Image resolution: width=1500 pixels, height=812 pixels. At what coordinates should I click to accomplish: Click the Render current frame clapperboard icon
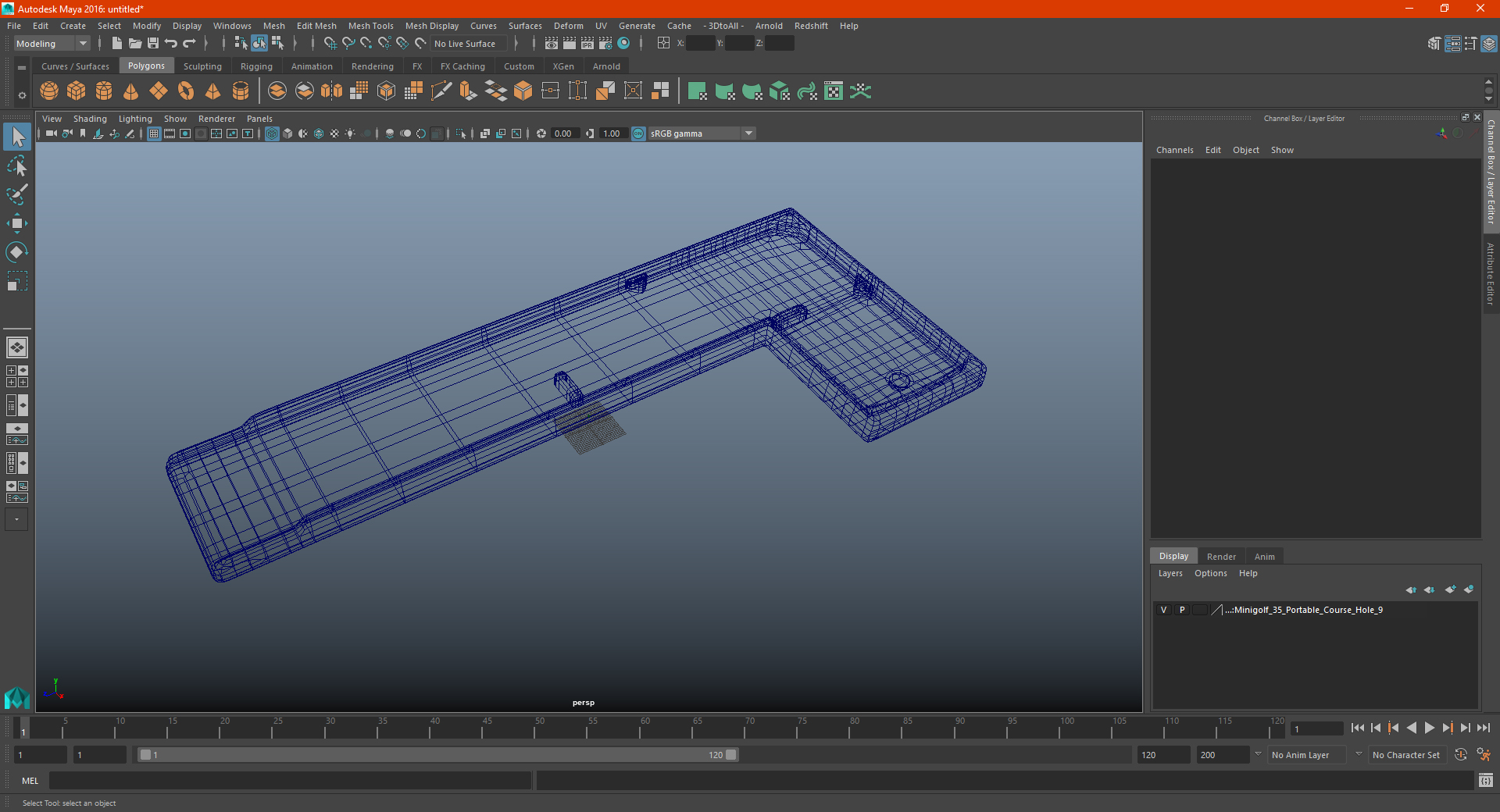[570, 44]
